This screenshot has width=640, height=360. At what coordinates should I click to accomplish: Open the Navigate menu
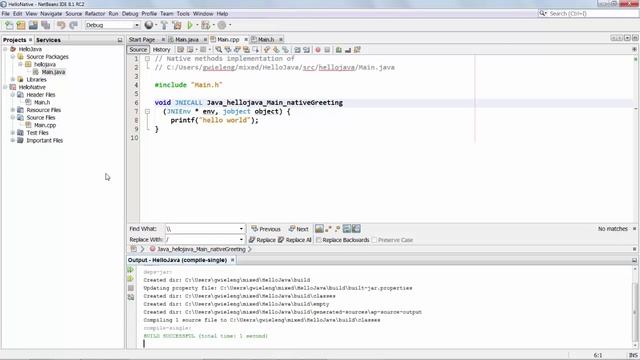click(x=51, y=13)
